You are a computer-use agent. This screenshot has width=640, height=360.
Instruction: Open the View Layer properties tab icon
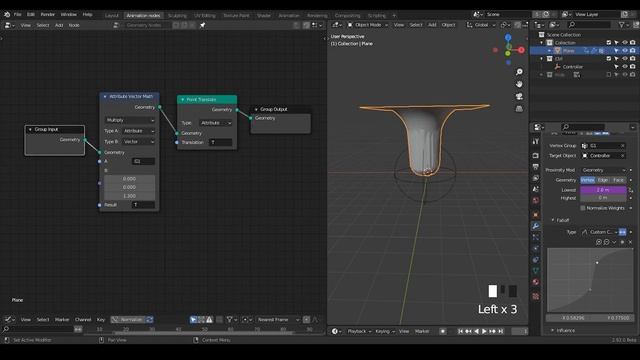[536, 178]
